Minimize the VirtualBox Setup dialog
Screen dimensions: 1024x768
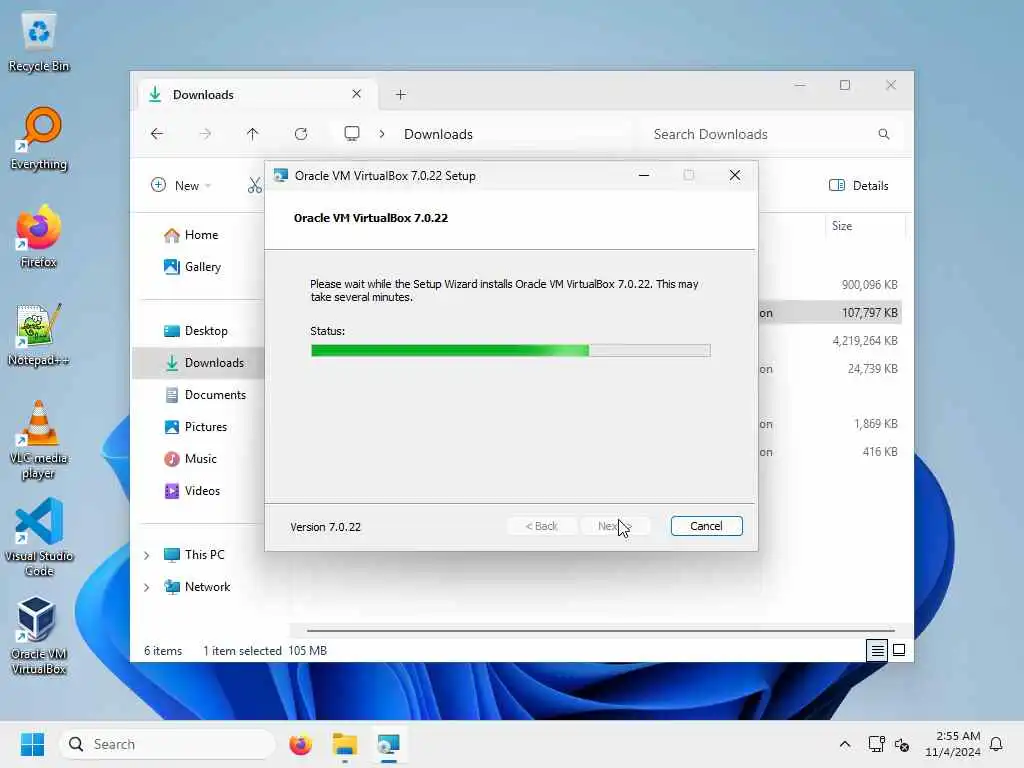click(x=644, y=176)
